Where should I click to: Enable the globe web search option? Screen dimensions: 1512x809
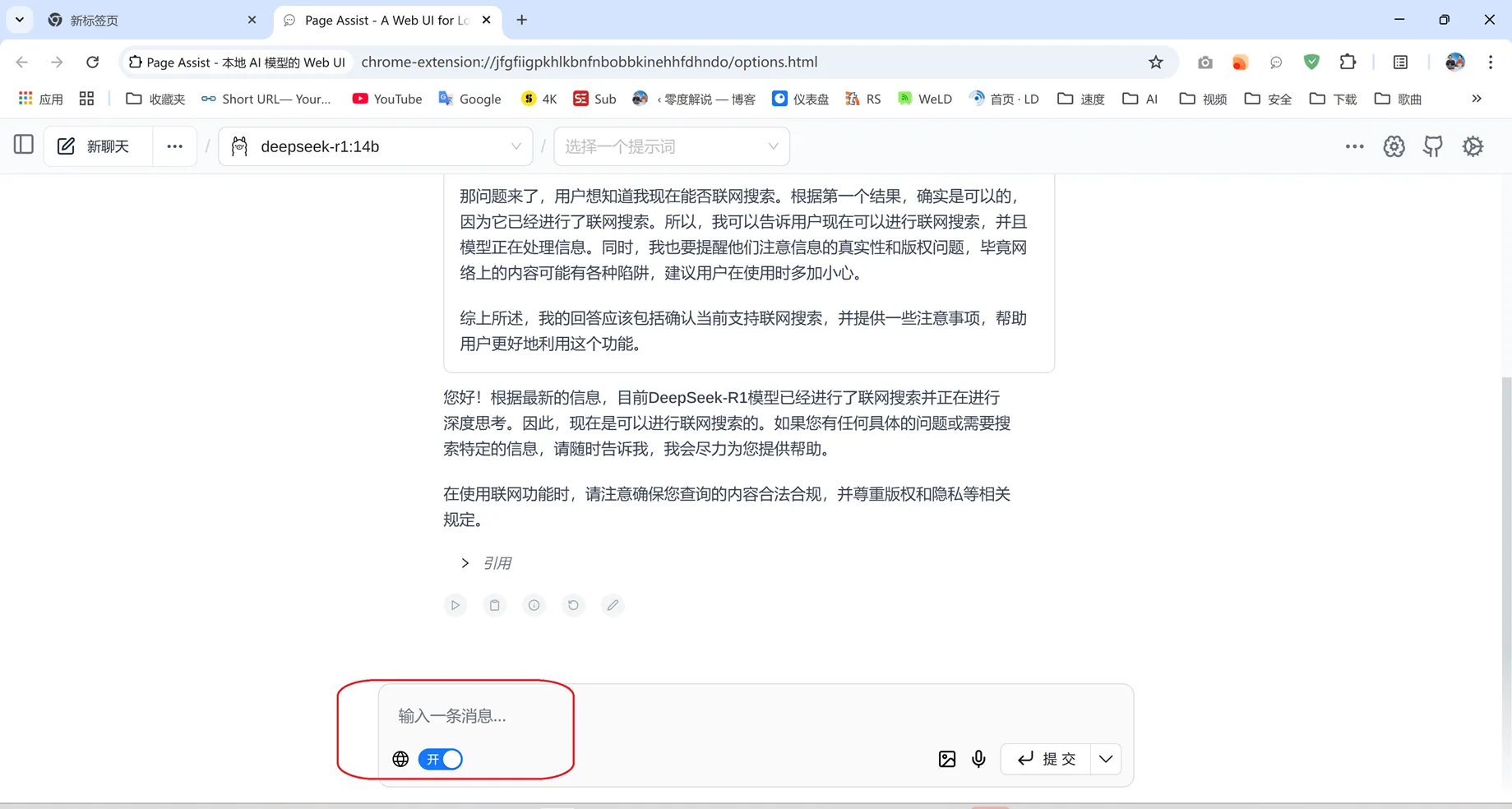400,759
